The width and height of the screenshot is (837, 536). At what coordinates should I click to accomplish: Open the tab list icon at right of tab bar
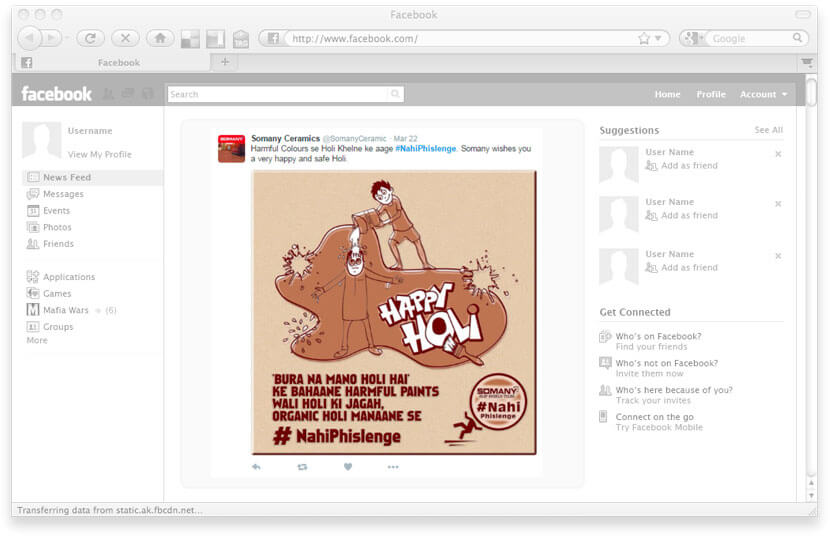(x=807, y=62)
